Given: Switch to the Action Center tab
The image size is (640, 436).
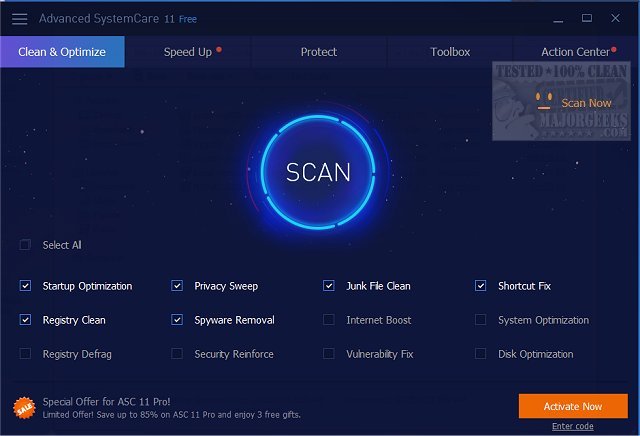Looking at the screenshot, I should click(576, 52).
